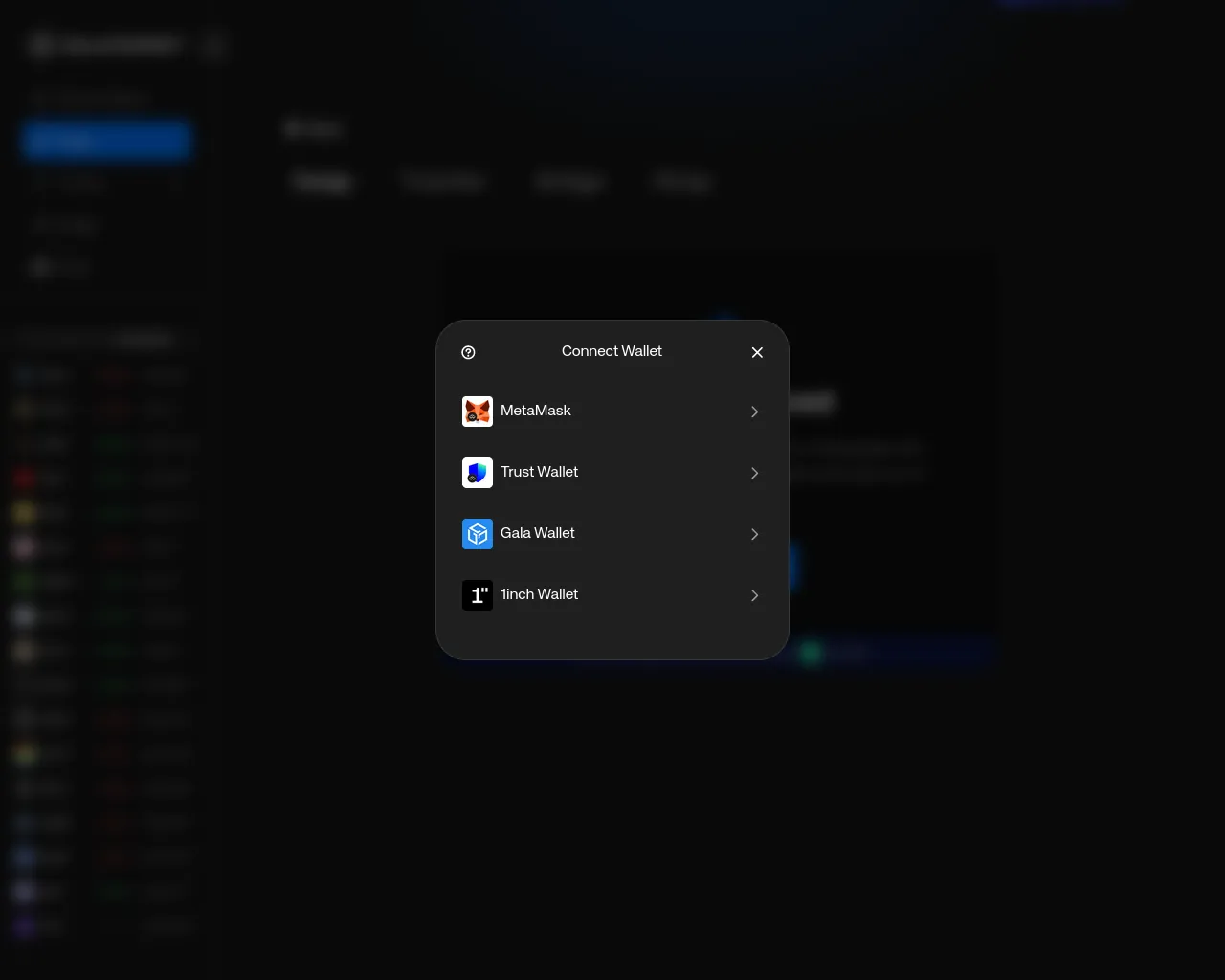Viewport: 1225px width, 980px height.
Task: Click the 1inch Wallet black logo icon
Action: click(478, 595)
